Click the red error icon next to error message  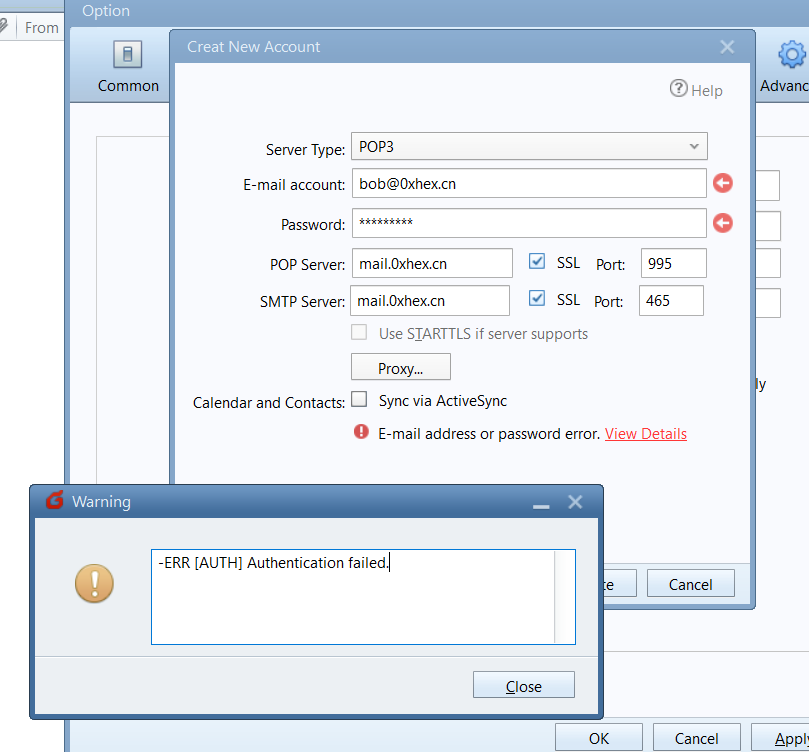[x=361, y=433]
